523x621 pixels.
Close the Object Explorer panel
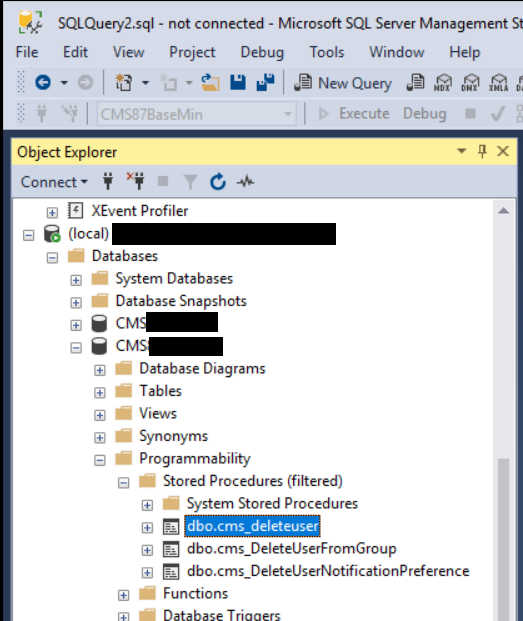tap(503, 151)
